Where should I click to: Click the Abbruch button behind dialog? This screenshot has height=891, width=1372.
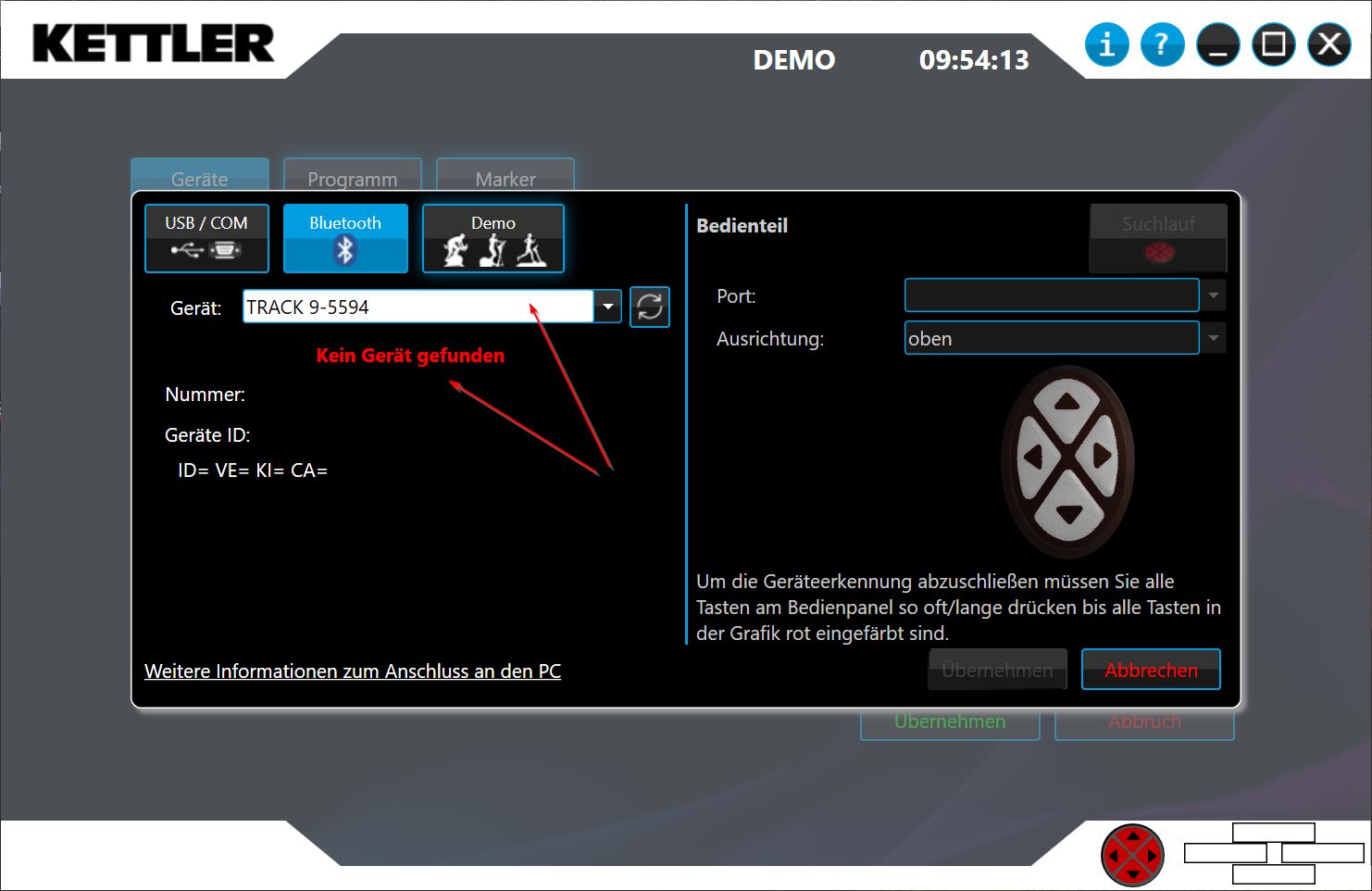click(x=1144, y=723)
